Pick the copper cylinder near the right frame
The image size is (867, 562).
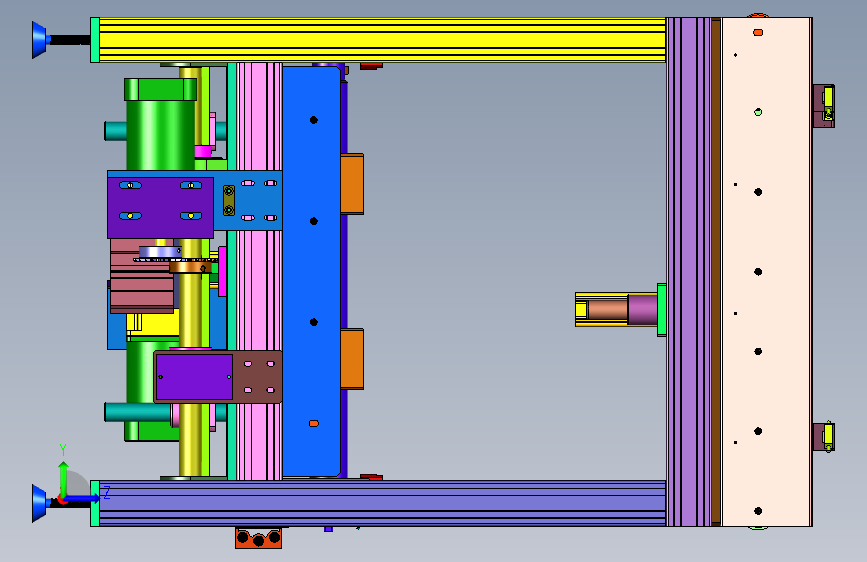[x=607, y=310]
